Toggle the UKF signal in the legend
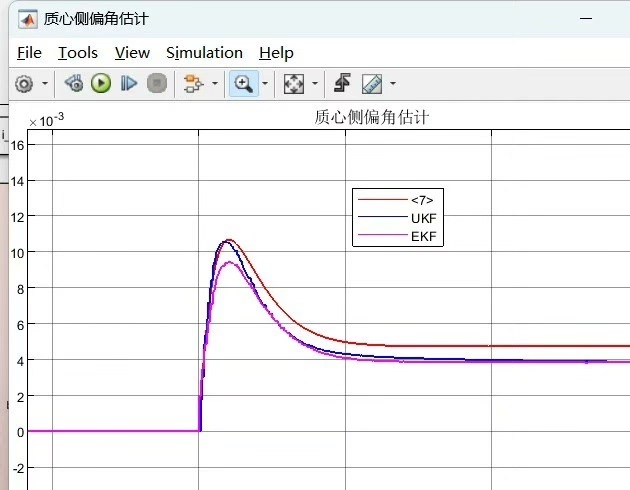The height and width of the screenshot is (490, 630). point(423,218)
